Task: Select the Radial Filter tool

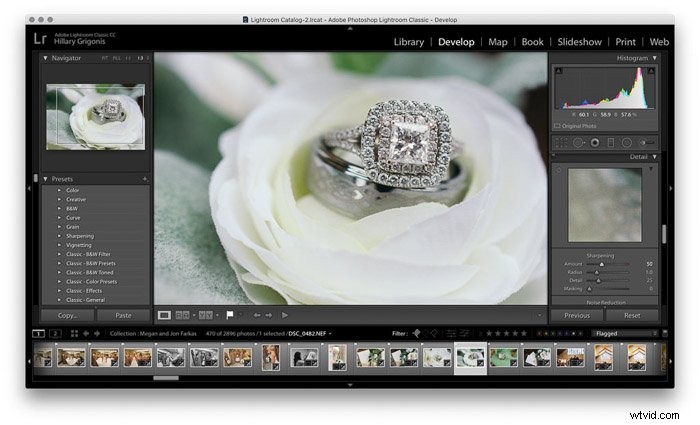Action: [627, 143]
